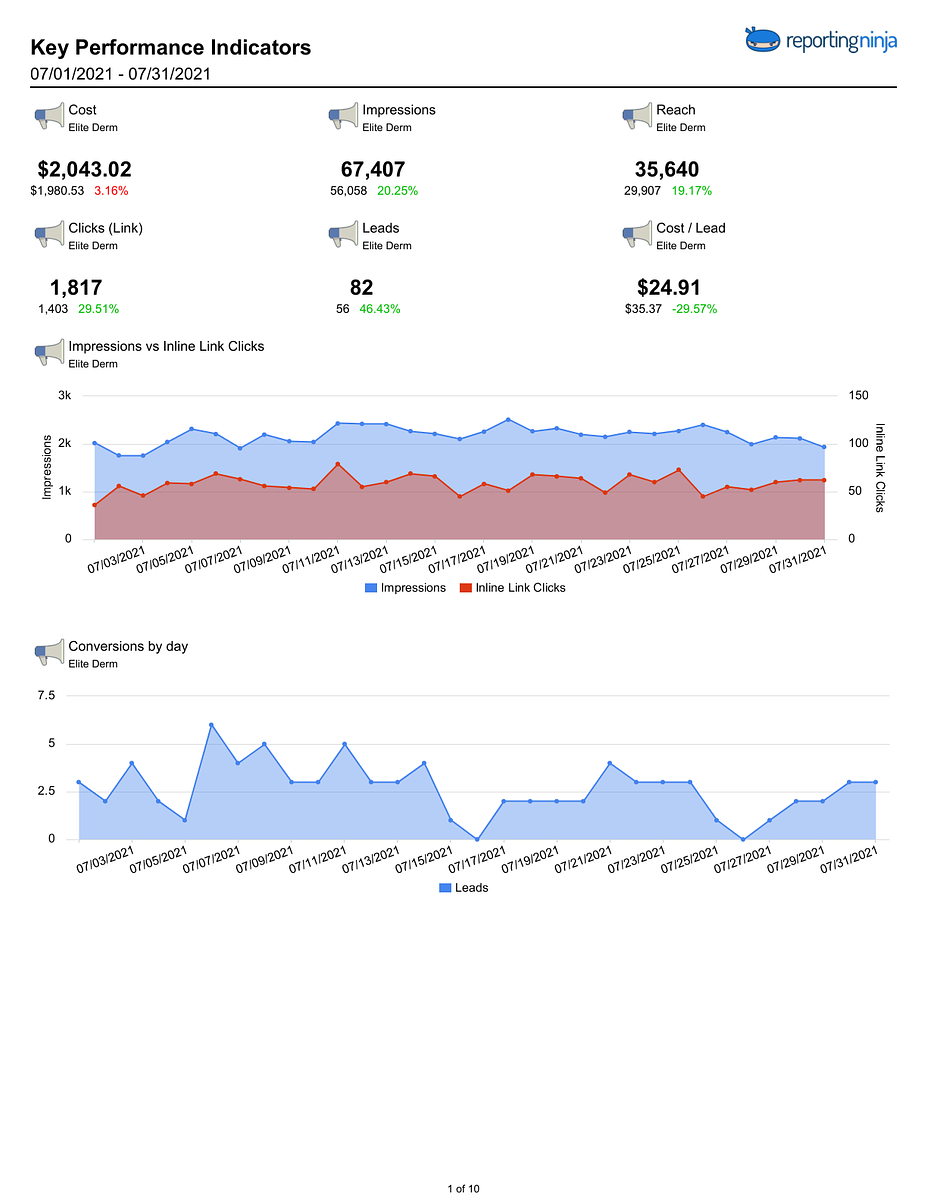This screenshot has height=1200, width=927.
Task: Click the -29.57% cost per lead change
Action: (694, 309)
